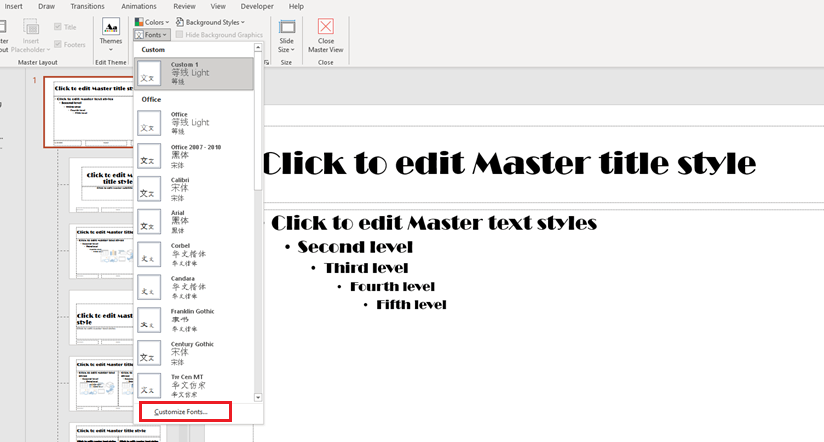Select the section header layout thumbnail

(102, 317)
